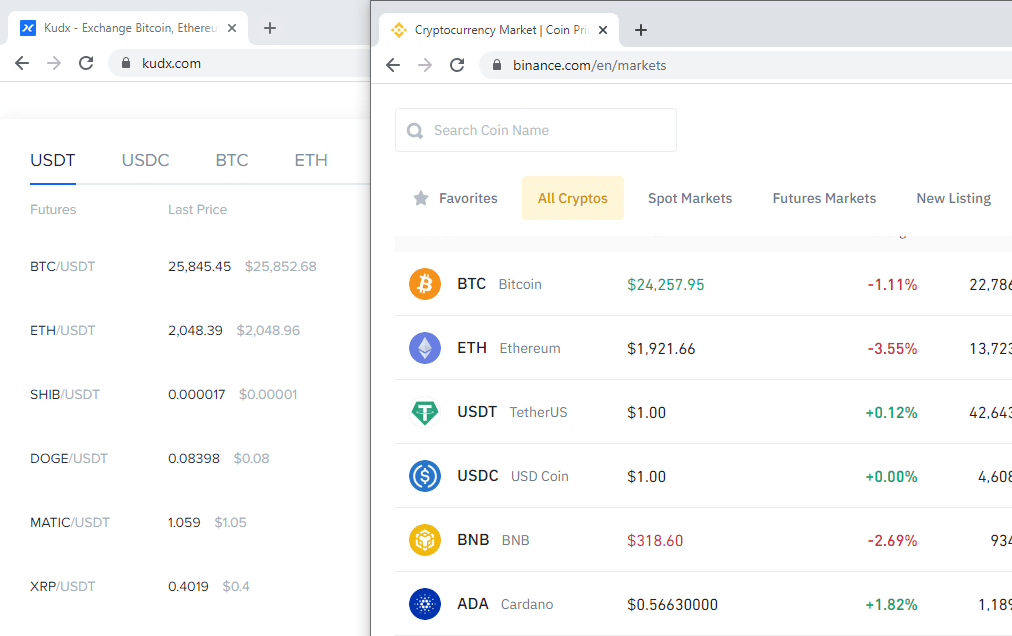Select the All Cryptos filter

572,198
